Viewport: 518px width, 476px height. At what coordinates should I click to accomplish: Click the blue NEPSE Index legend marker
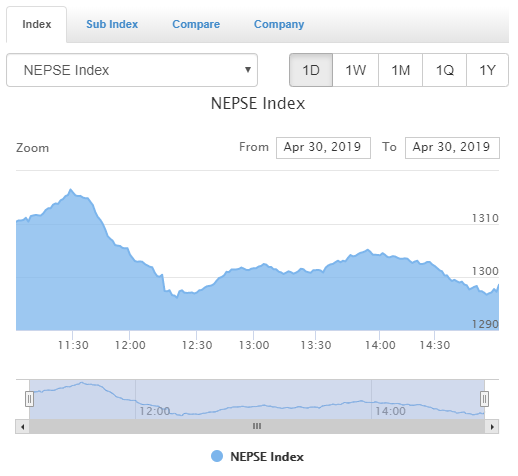(x=217, y=456)
